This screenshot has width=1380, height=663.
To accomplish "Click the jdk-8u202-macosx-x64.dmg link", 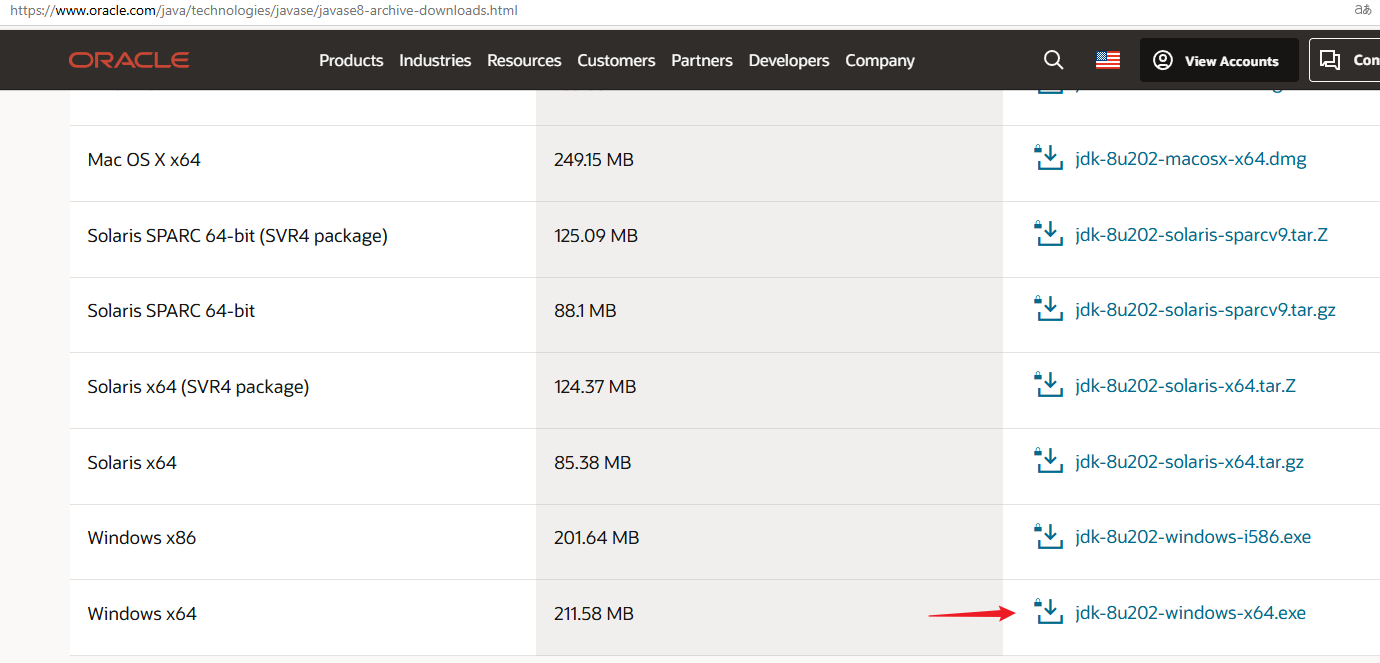I will point(1190,159).
